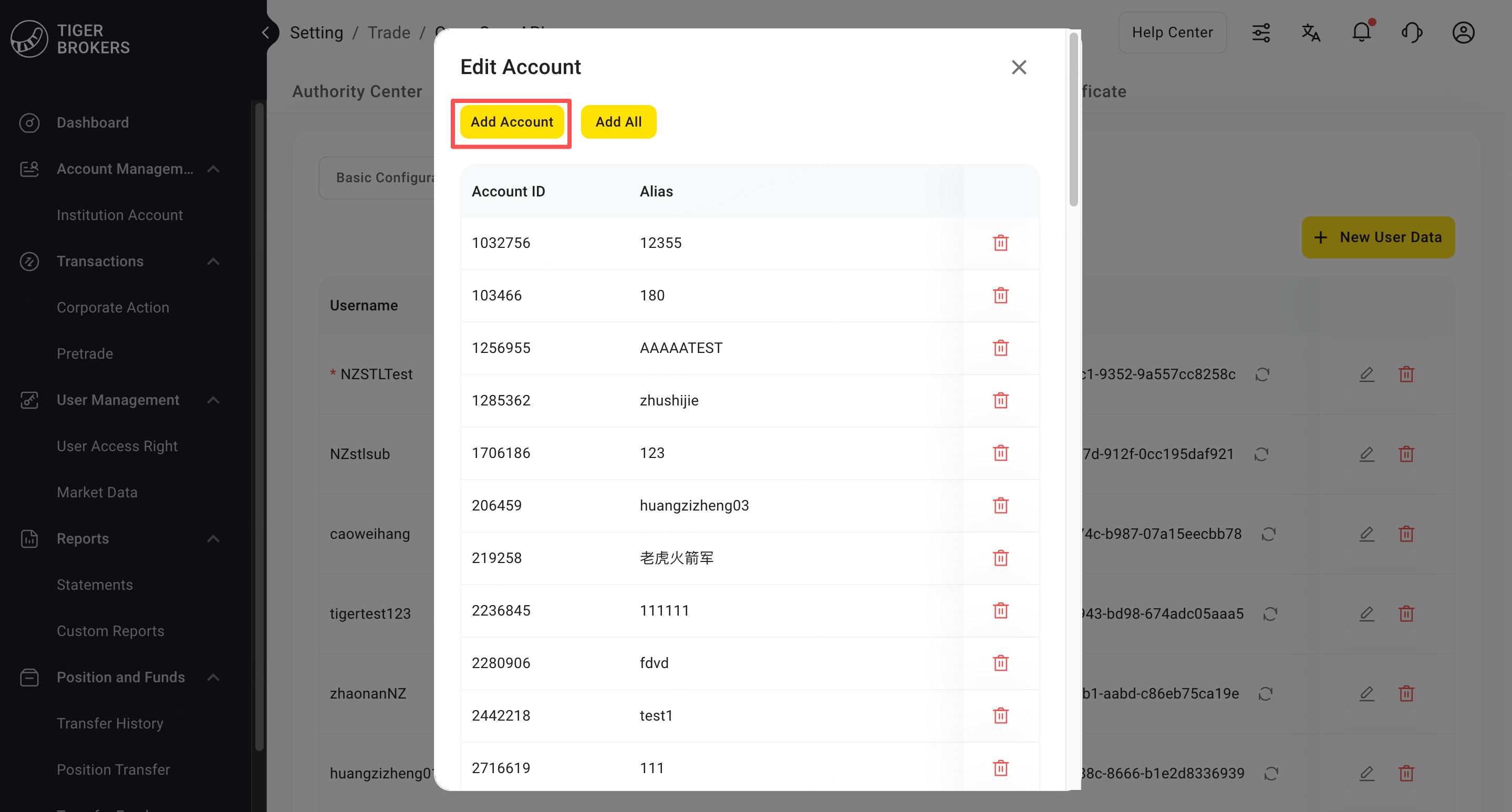
Task: Click the Edit Account dialog scrollbar
Action: (1073, 120)
